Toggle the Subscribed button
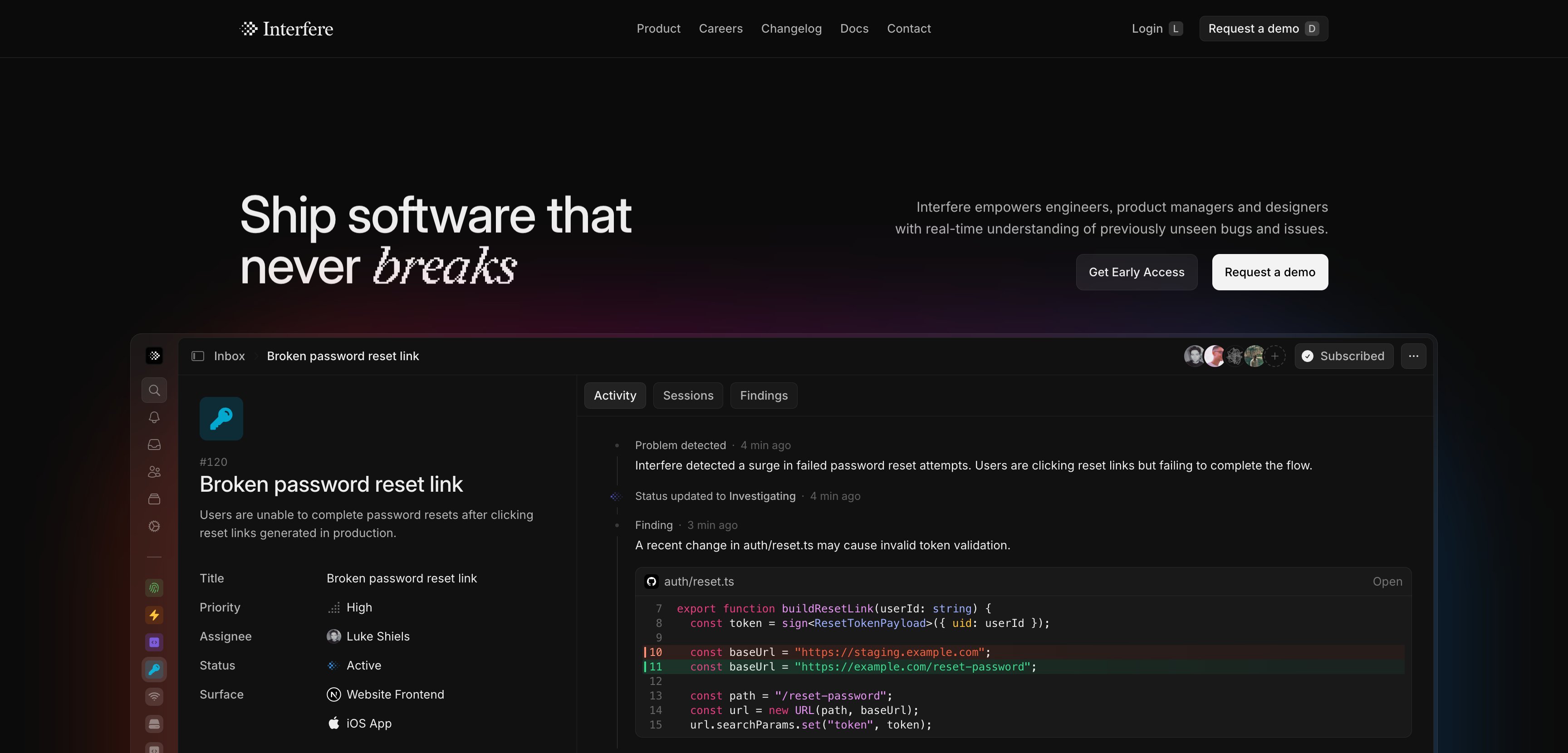Viewport: 1568px width, 753px height. (x=1344, y=356)
